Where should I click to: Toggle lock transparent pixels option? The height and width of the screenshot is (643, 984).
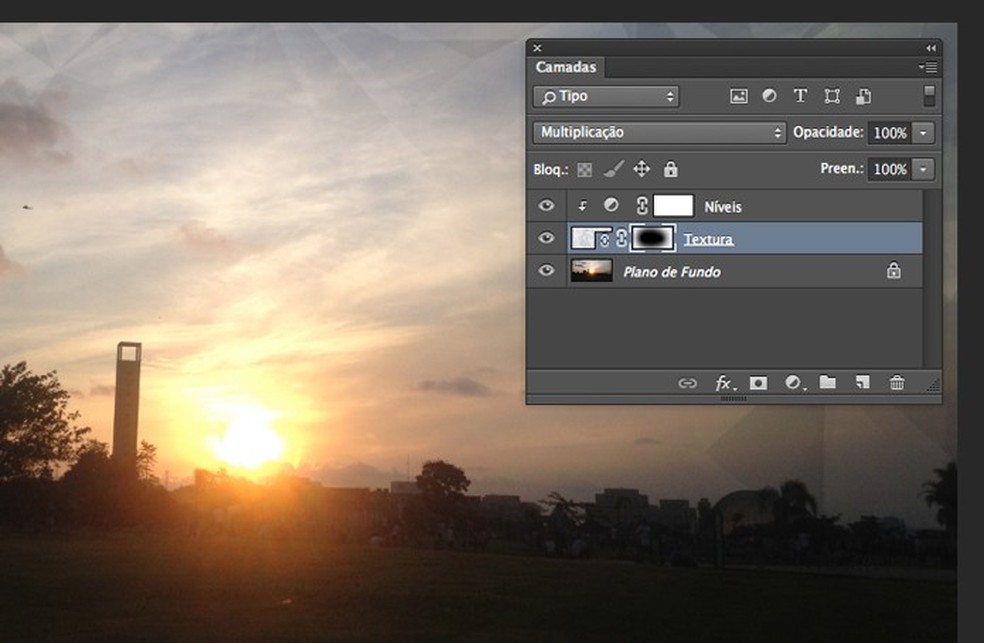[x=584, y=170]
